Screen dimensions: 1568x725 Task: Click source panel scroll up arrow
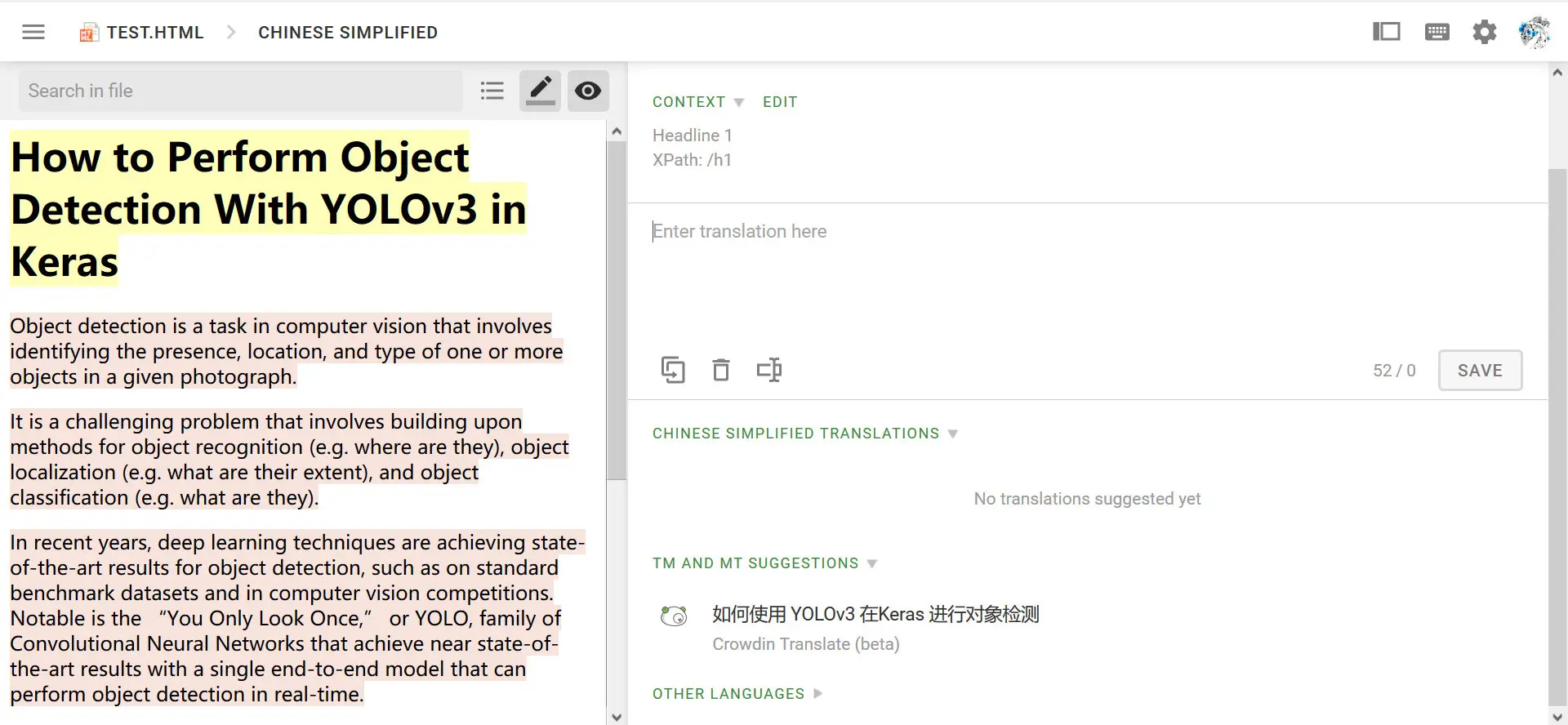point(617,131)
